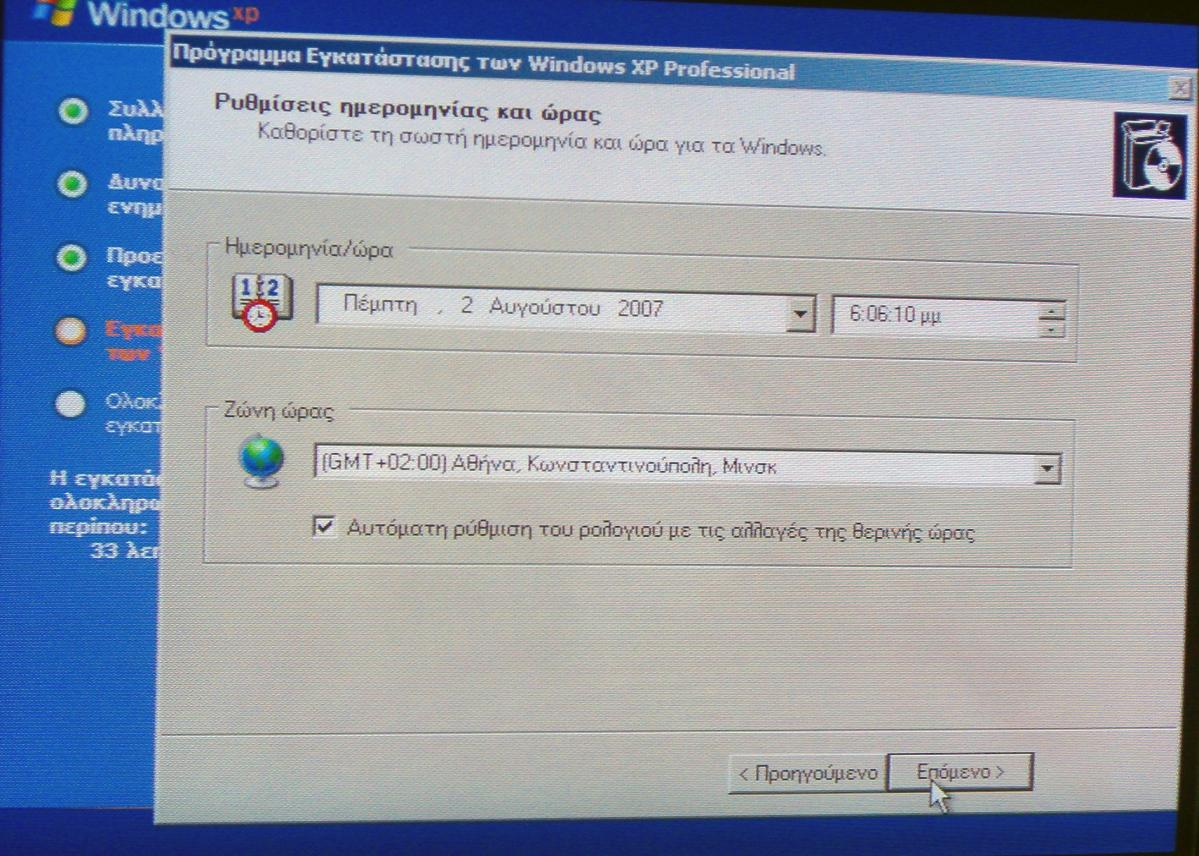The image size is (1199, 856).
Task: Click the Προηγούμενο (Back) button
Action: point(808,773)
